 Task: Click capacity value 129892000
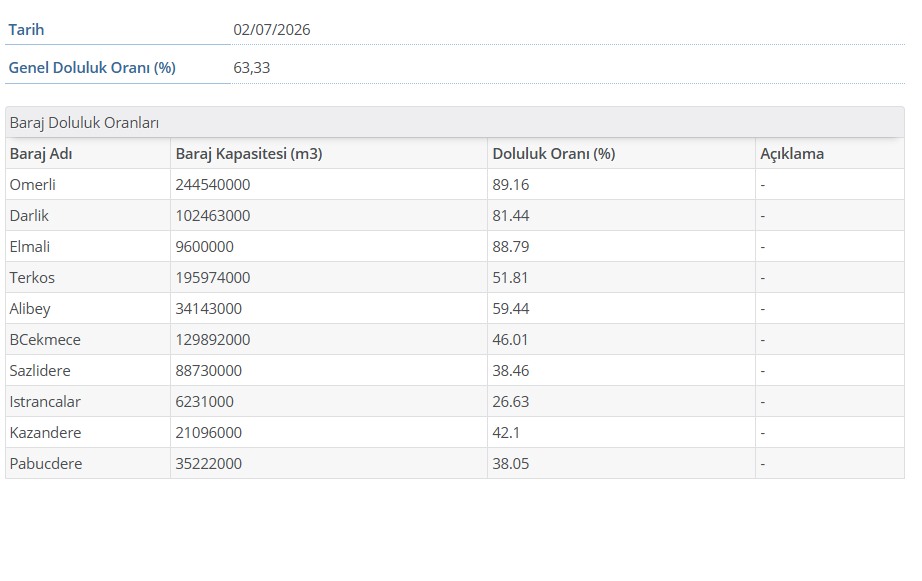point(213,339)
